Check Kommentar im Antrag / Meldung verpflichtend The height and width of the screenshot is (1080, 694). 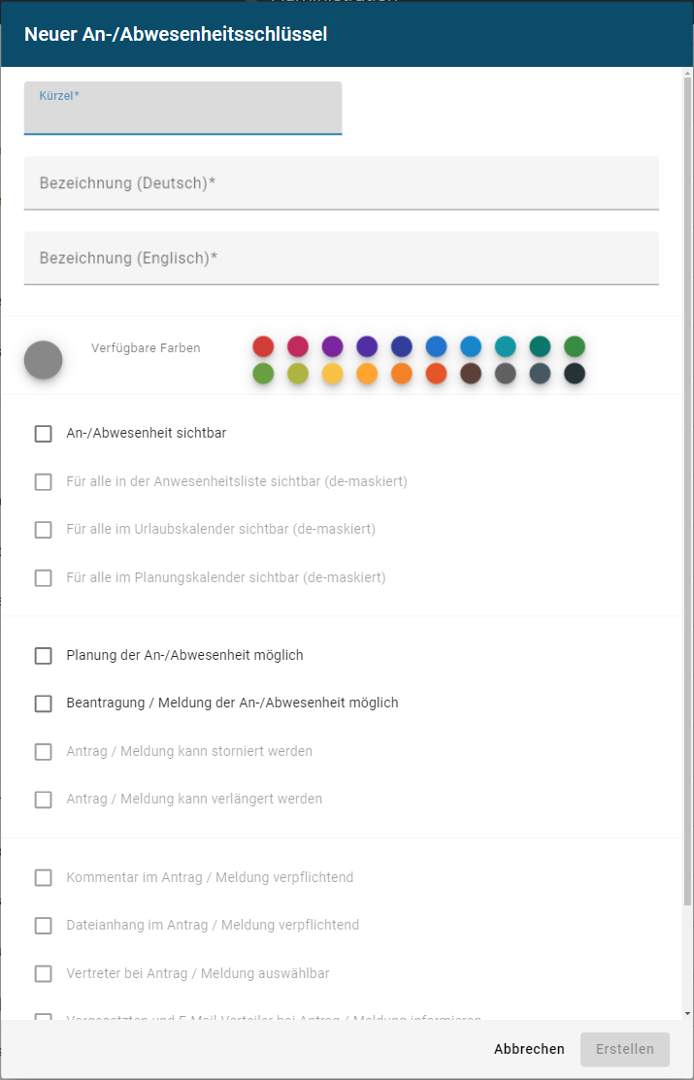tap(43, 878)
